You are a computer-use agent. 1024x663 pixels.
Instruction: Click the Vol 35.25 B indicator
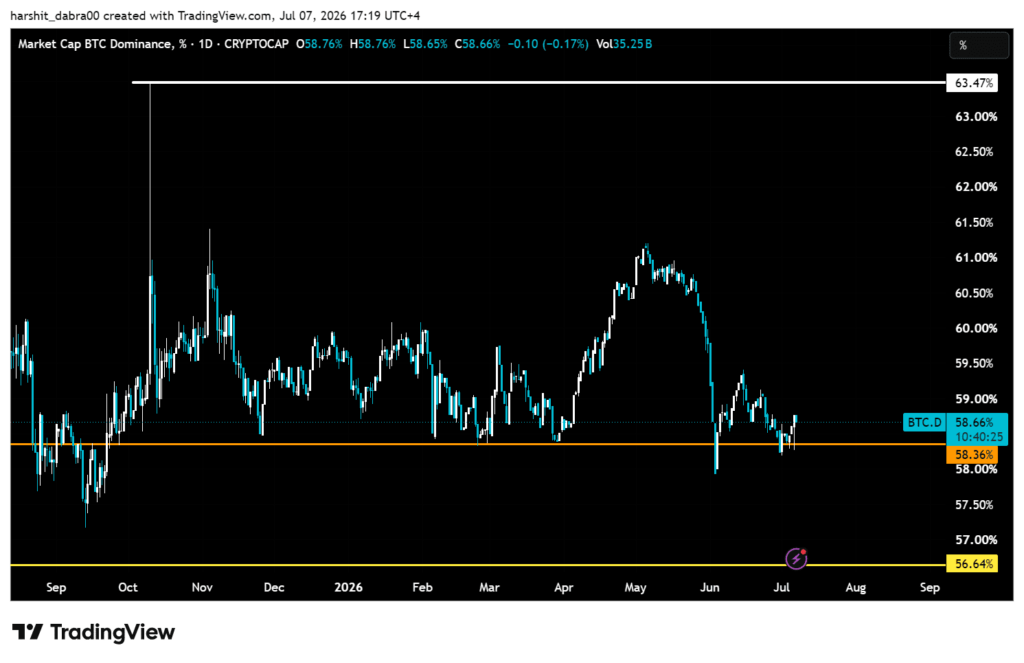pyautogui.click(x=624, y=44)
